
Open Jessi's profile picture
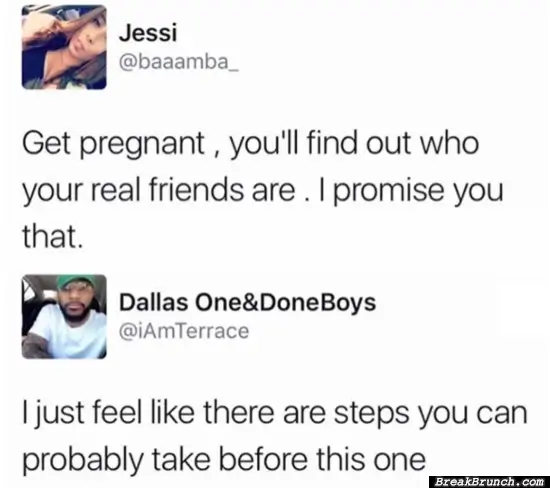pyautogui.click(x=64, y=47)
